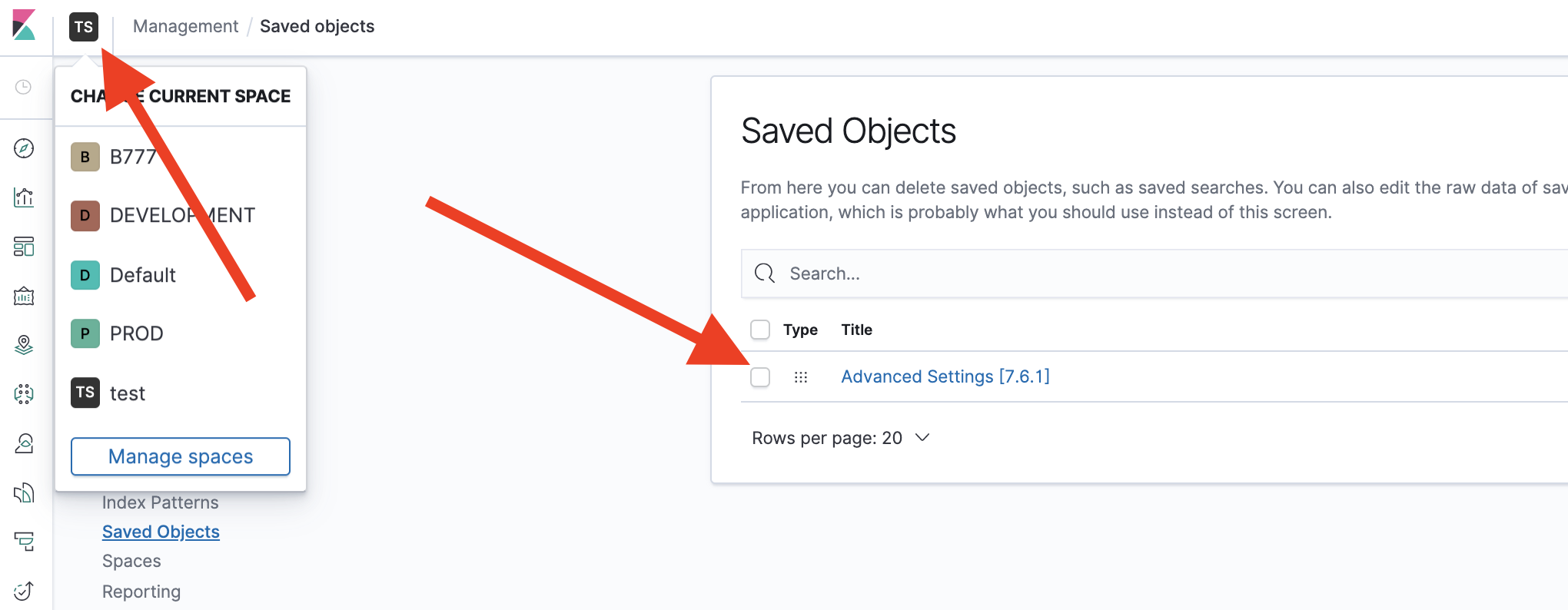Open Dashboard icon in sidebar
This screenshot has width=1568, height=610.
(24, 247)
